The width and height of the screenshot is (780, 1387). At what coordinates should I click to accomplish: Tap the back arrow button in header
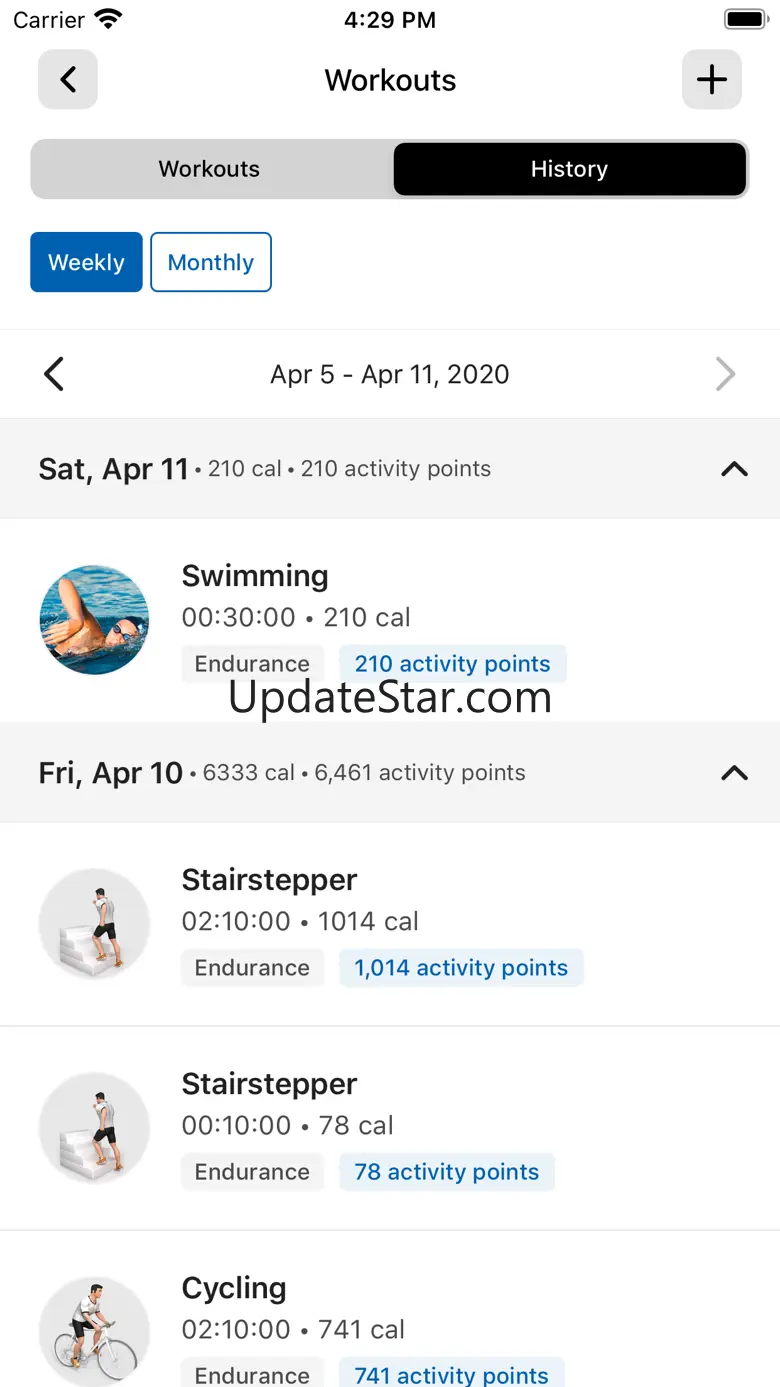point(68,80)
